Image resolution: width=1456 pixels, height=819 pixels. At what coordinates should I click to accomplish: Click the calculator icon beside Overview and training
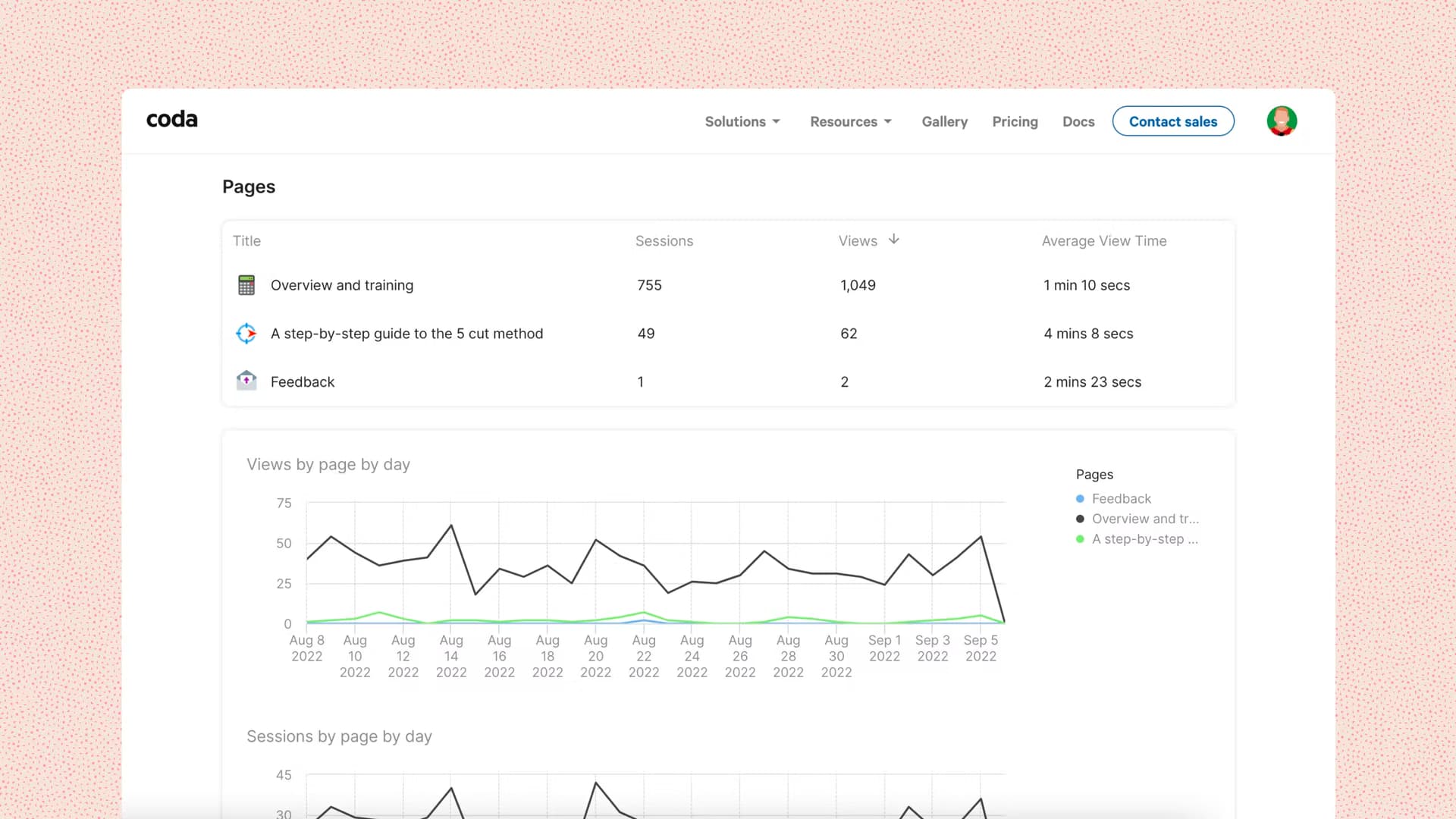246,285
